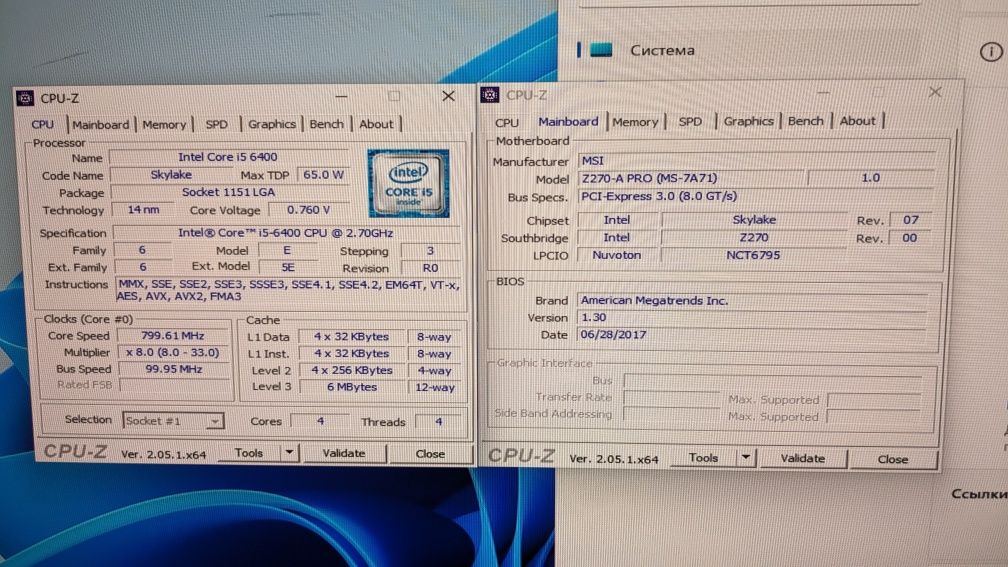Minimize the left CPU-Z window
1008x567 pixels.
[341, 96]
